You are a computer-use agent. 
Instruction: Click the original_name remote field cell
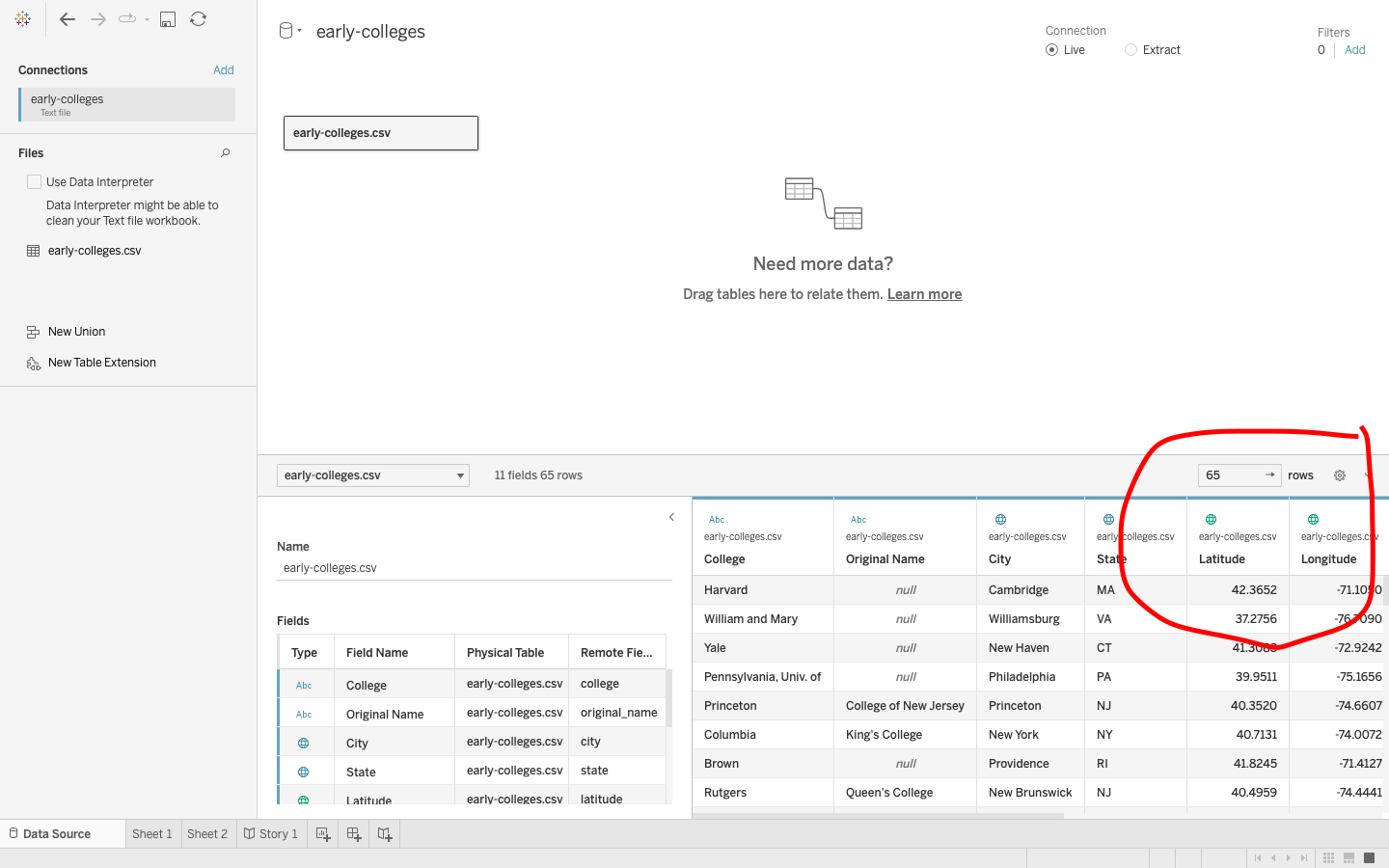click(618, 713)
